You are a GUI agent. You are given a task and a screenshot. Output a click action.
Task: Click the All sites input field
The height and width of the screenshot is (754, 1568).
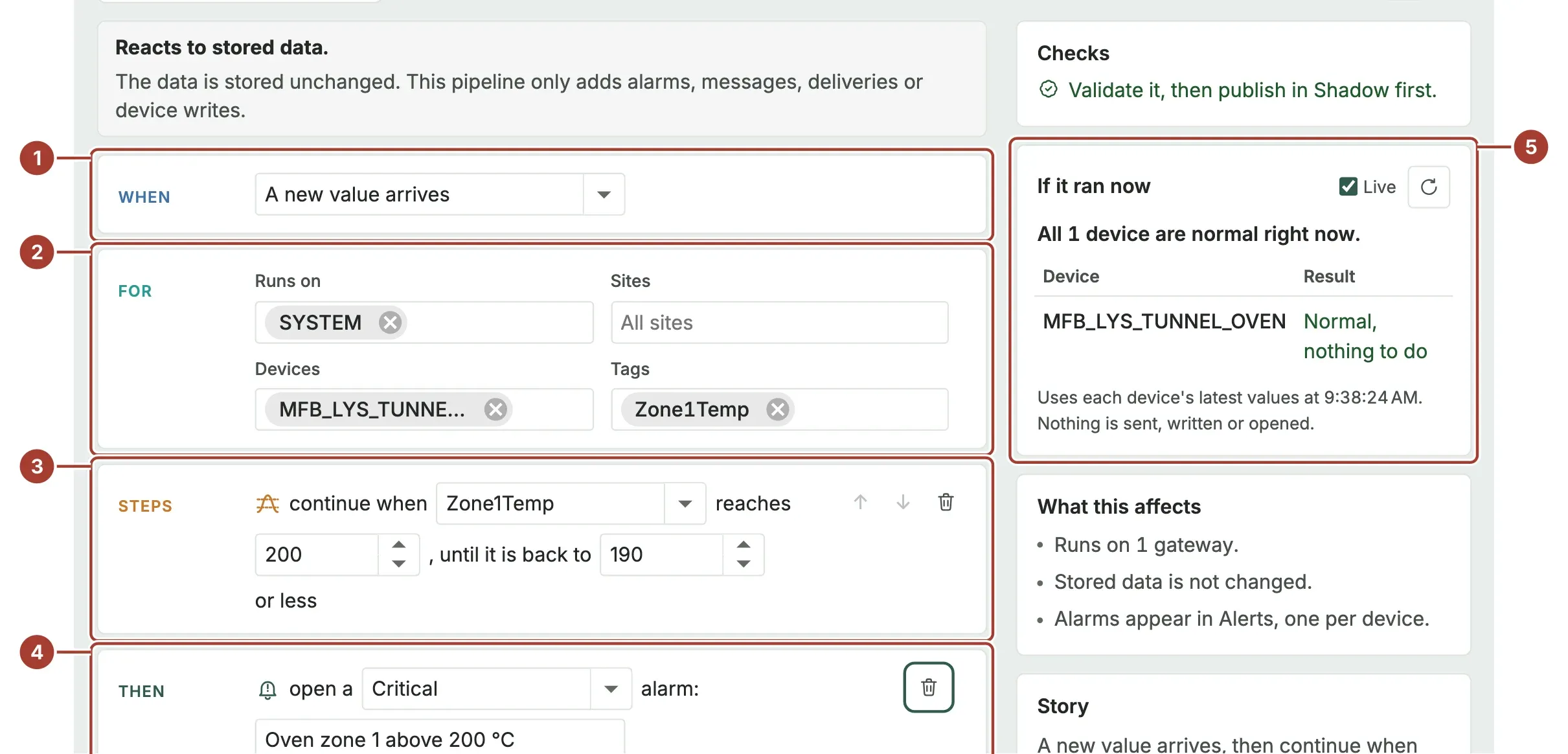[779, 322]
